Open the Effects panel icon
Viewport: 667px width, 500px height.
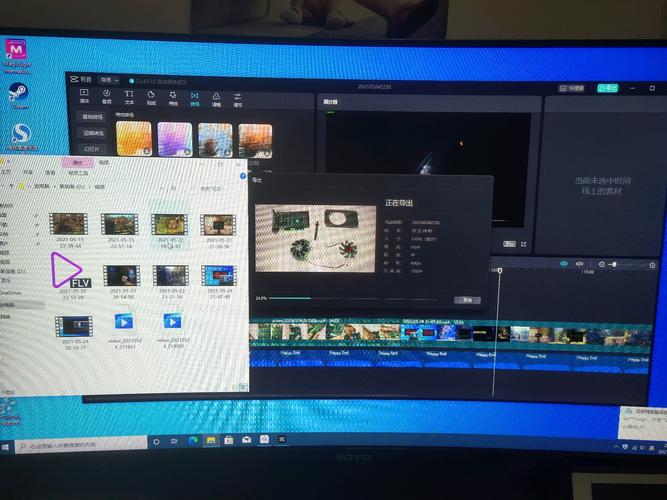click(173, 97)
